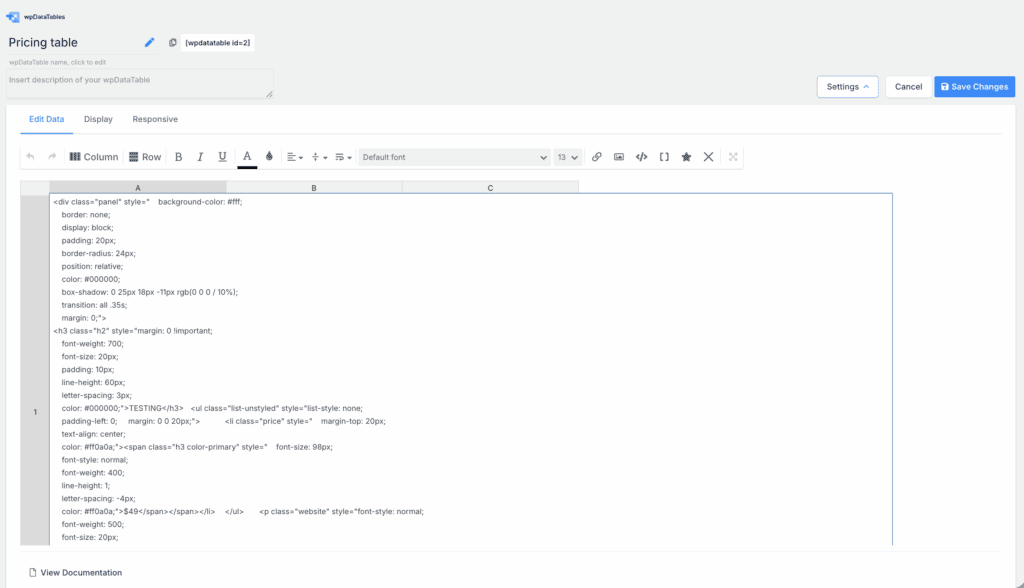Click the line 'font-style: normal;'
The image size is (1024, 588).
click(95, 460)
